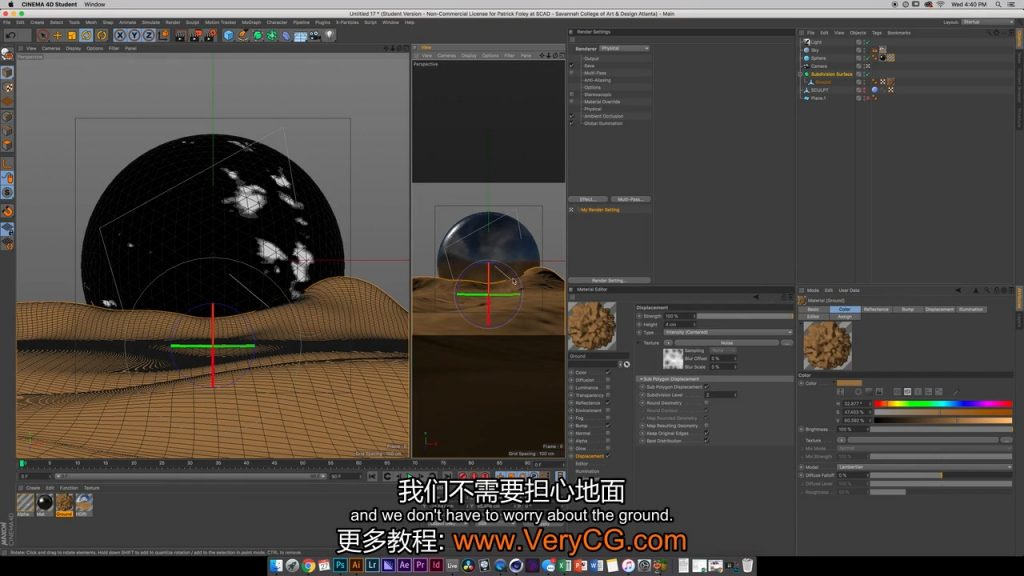Open the Sculpt menu

click(192, 22)
